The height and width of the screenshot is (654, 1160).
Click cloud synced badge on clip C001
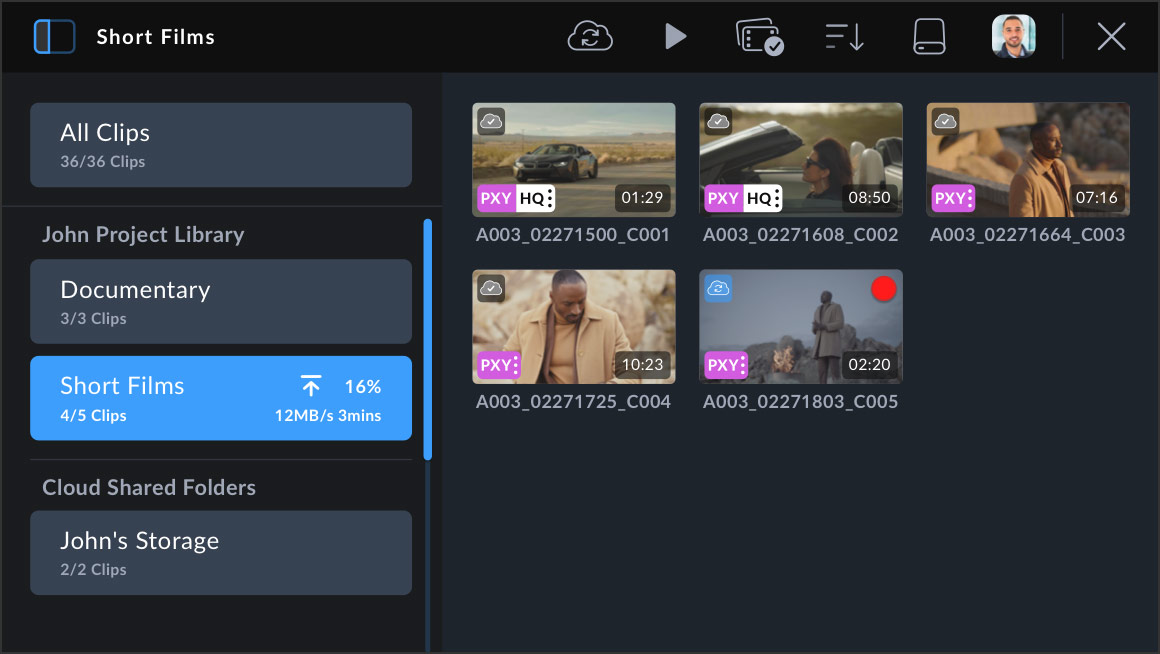pyautogui.click(x=491, y=122)
